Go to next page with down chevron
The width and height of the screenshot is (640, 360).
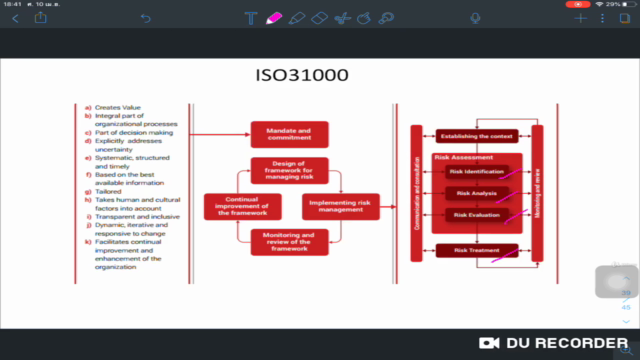(626, 322)
